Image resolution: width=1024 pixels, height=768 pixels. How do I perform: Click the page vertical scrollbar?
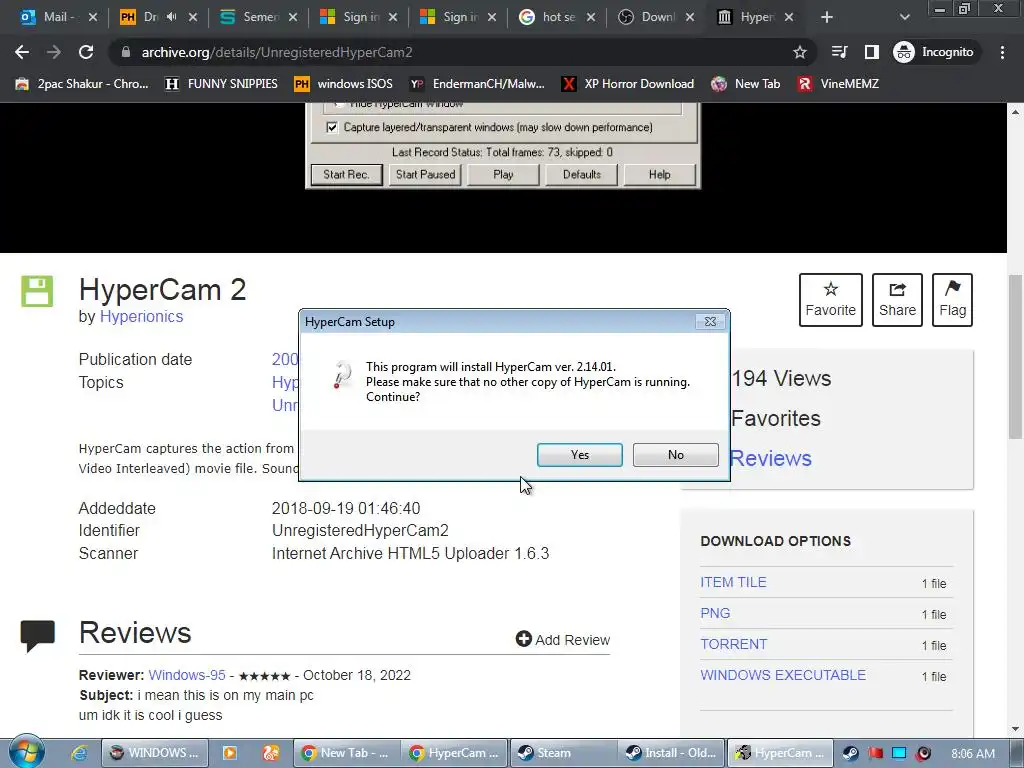[1015, 357]
